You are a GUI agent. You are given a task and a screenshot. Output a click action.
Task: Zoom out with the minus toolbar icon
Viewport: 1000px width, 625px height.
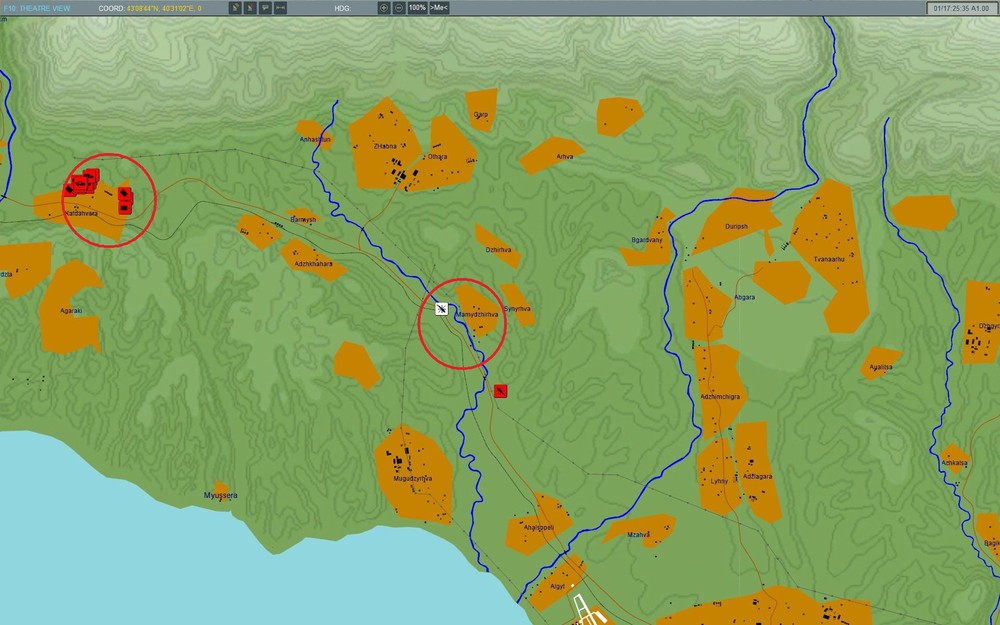398,8
